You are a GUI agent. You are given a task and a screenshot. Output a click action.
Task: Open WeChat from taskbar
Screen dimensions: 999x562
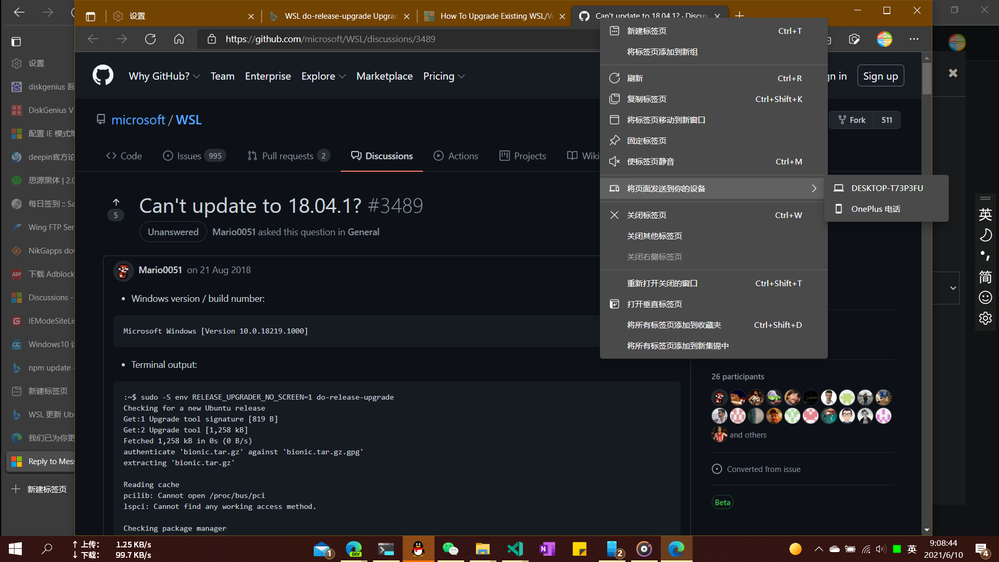coord(450,549)
